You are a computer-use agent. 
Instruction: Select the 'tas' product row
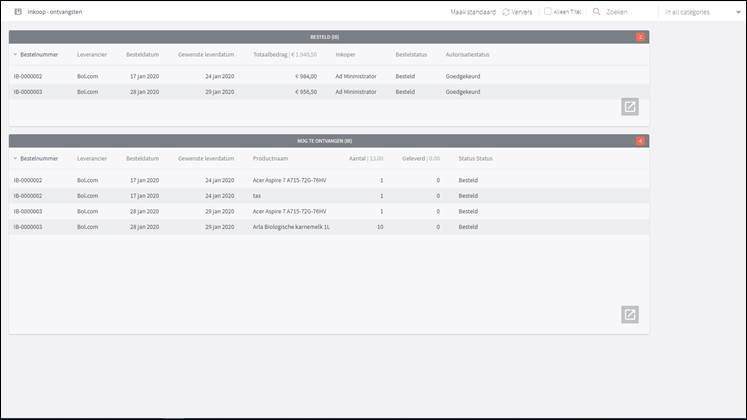(x=257, y=195)
